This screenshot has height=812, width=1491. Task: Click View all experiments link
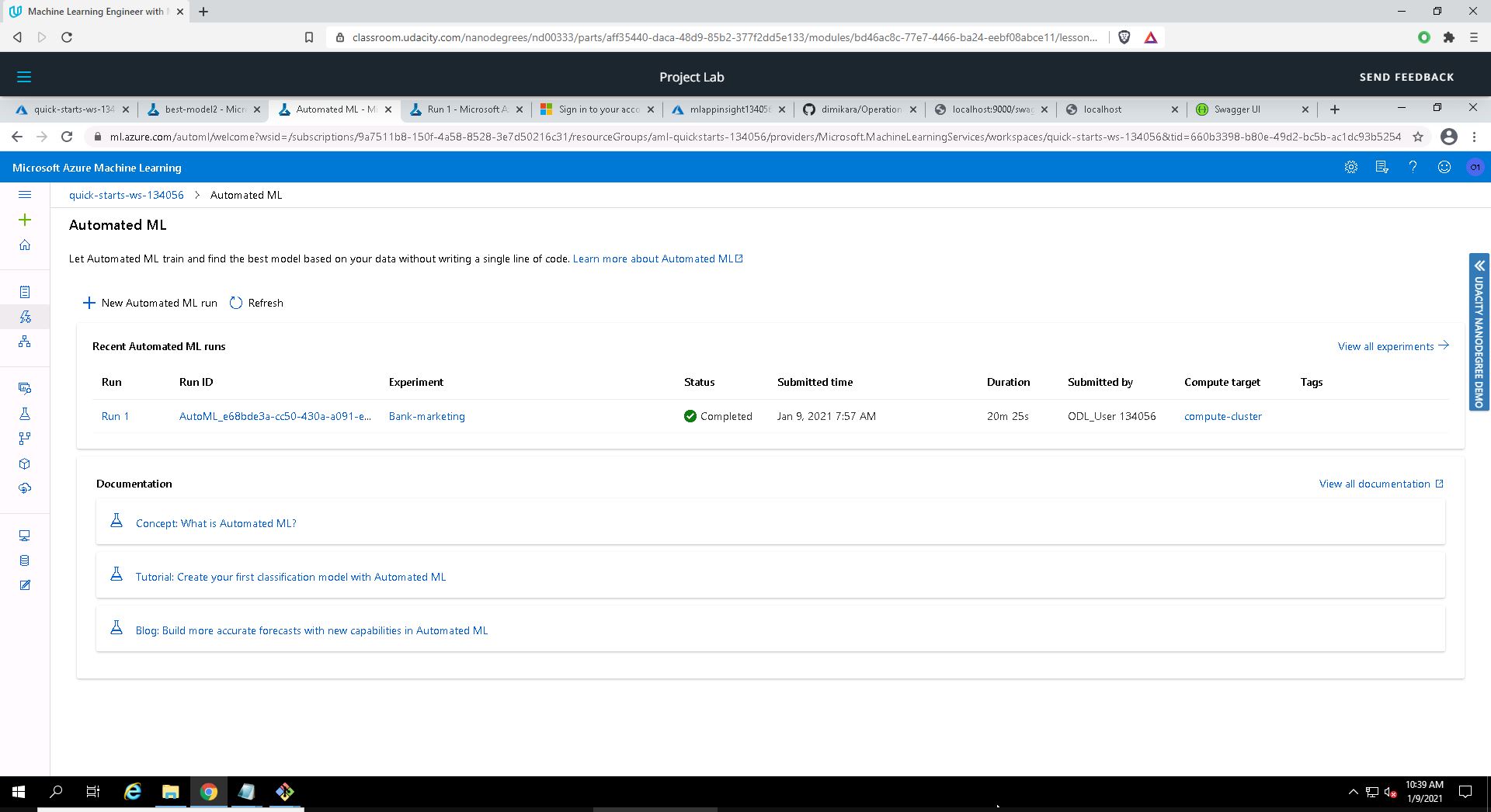(1393, 346)
